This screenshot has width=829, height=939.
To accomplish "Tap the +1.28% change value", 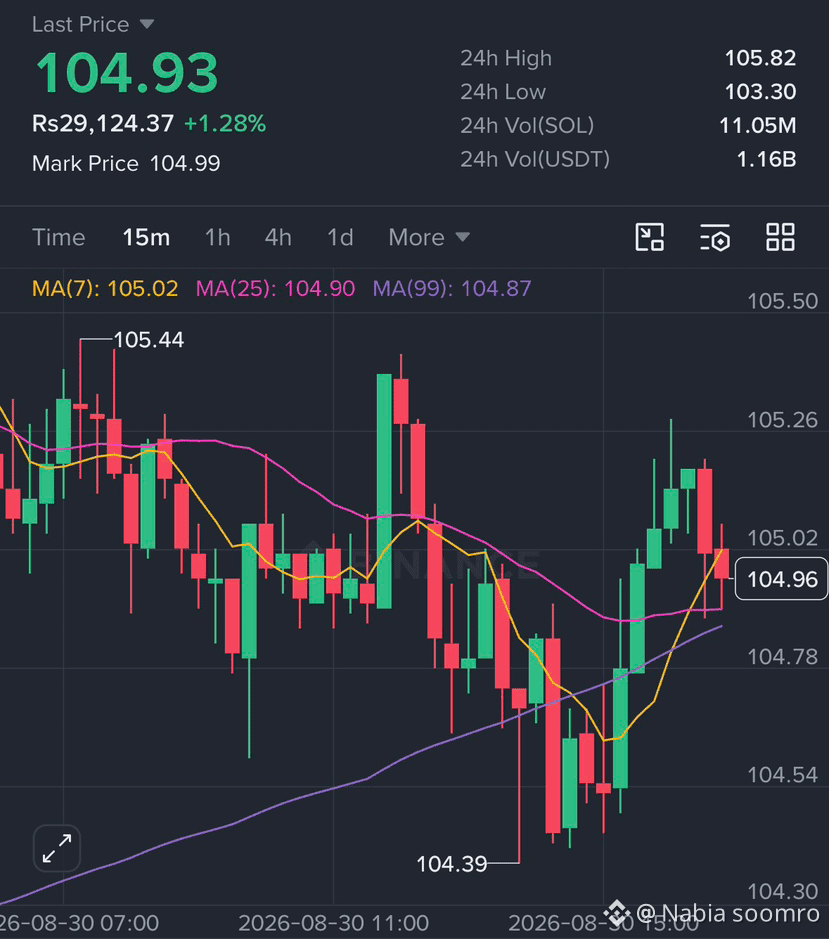I will [225, 124].
